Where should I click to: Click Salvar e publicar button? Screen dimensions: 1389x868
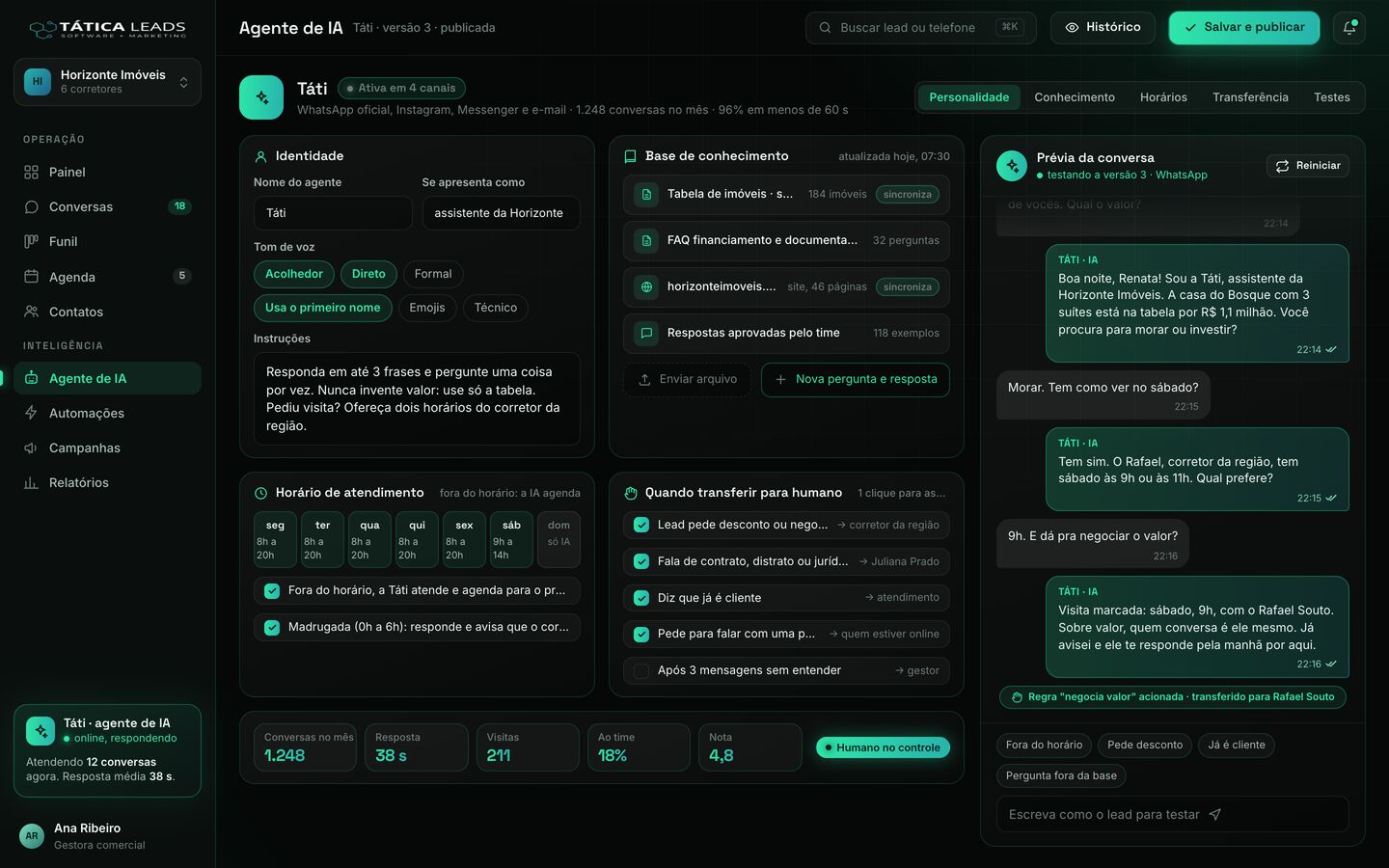pos(1244,28)
